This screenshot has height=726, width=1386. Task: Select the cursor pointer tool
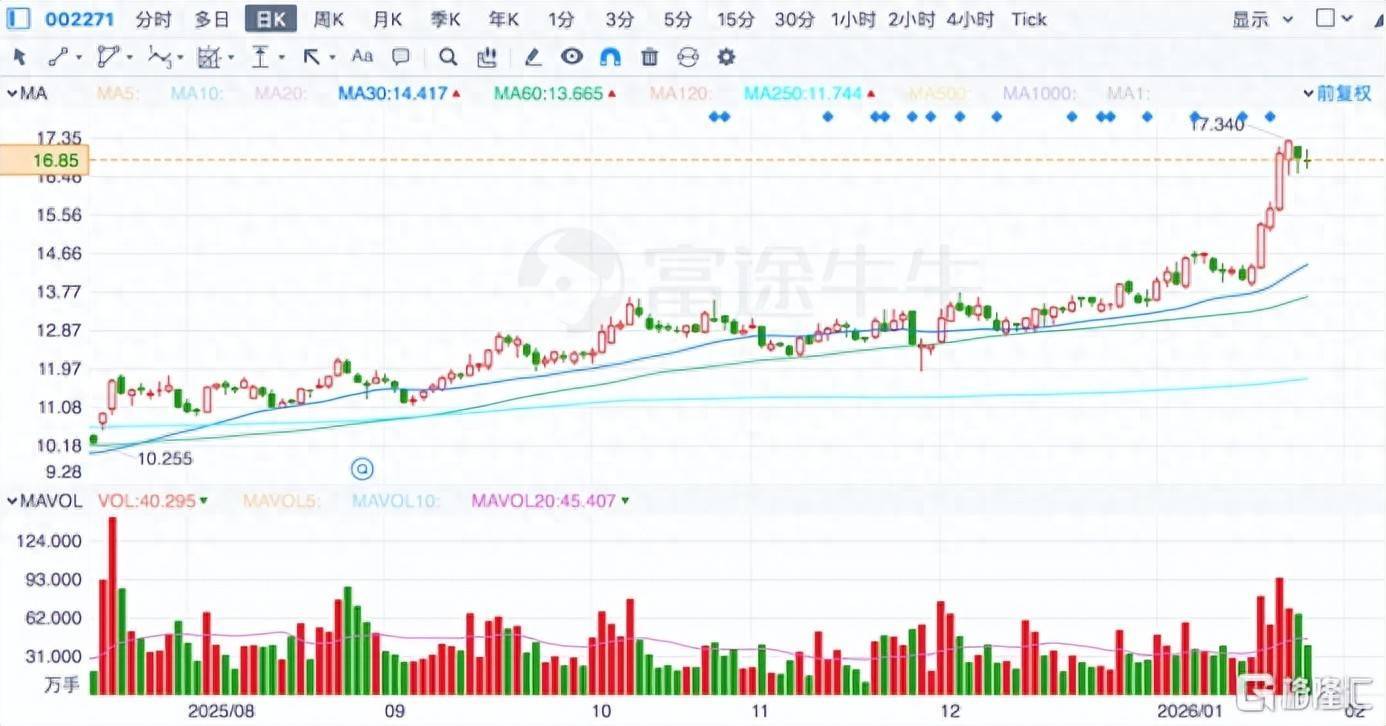coord(19,57)
